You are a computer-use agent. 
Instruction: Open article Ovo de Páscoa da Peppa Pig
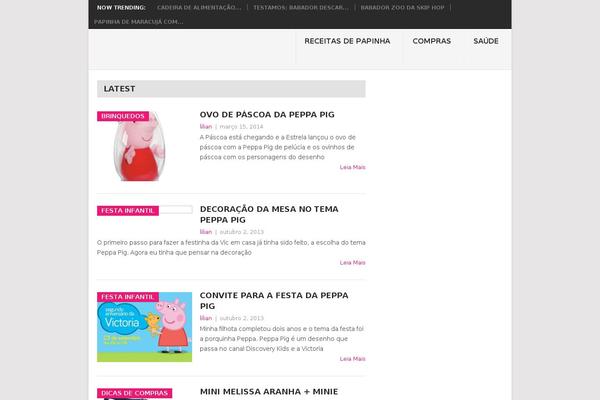tap(267, 114)
